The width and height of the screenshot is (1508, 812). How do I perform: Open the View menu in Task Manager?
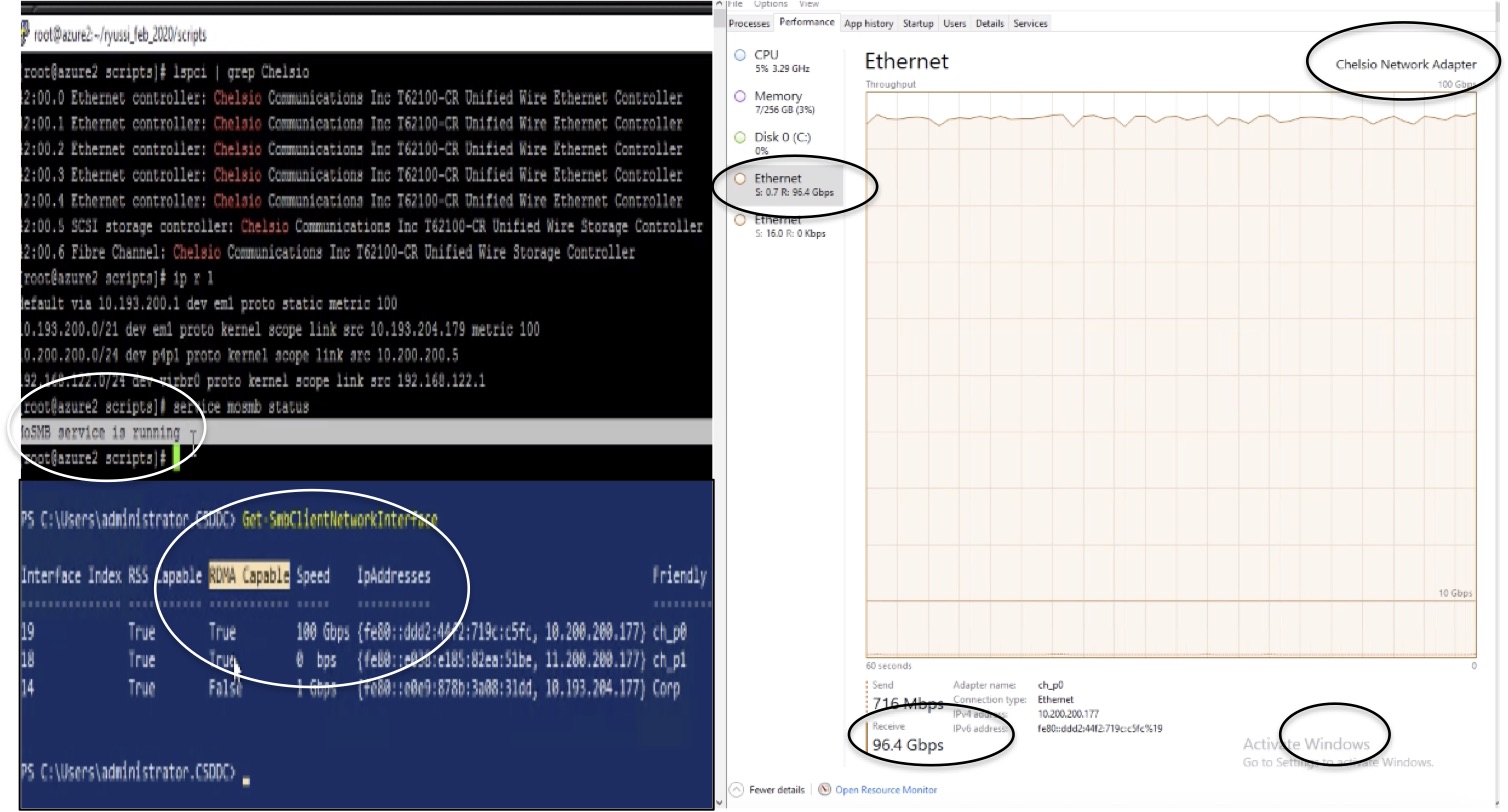click(x=809, y=4)
